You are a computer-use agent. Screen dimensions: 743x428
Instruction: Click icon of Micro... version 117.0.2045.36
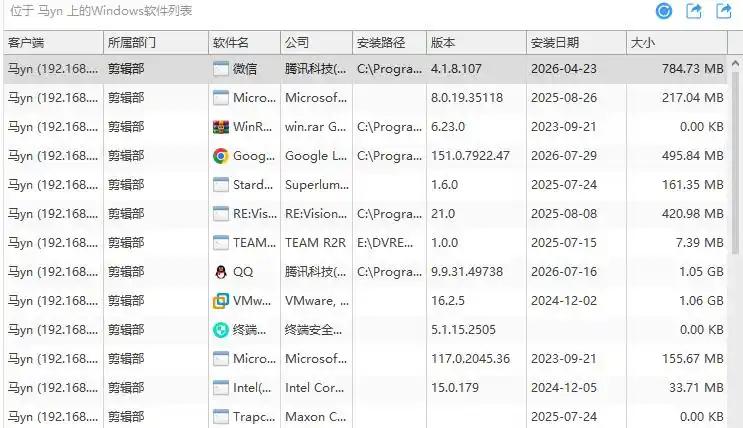coord(221,359)
